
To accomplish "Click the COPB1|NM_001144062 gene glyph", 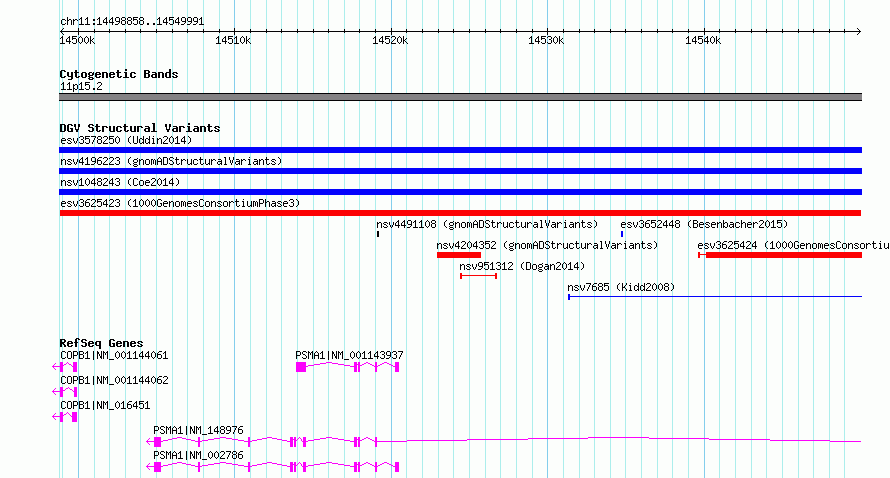I will 65,392.
